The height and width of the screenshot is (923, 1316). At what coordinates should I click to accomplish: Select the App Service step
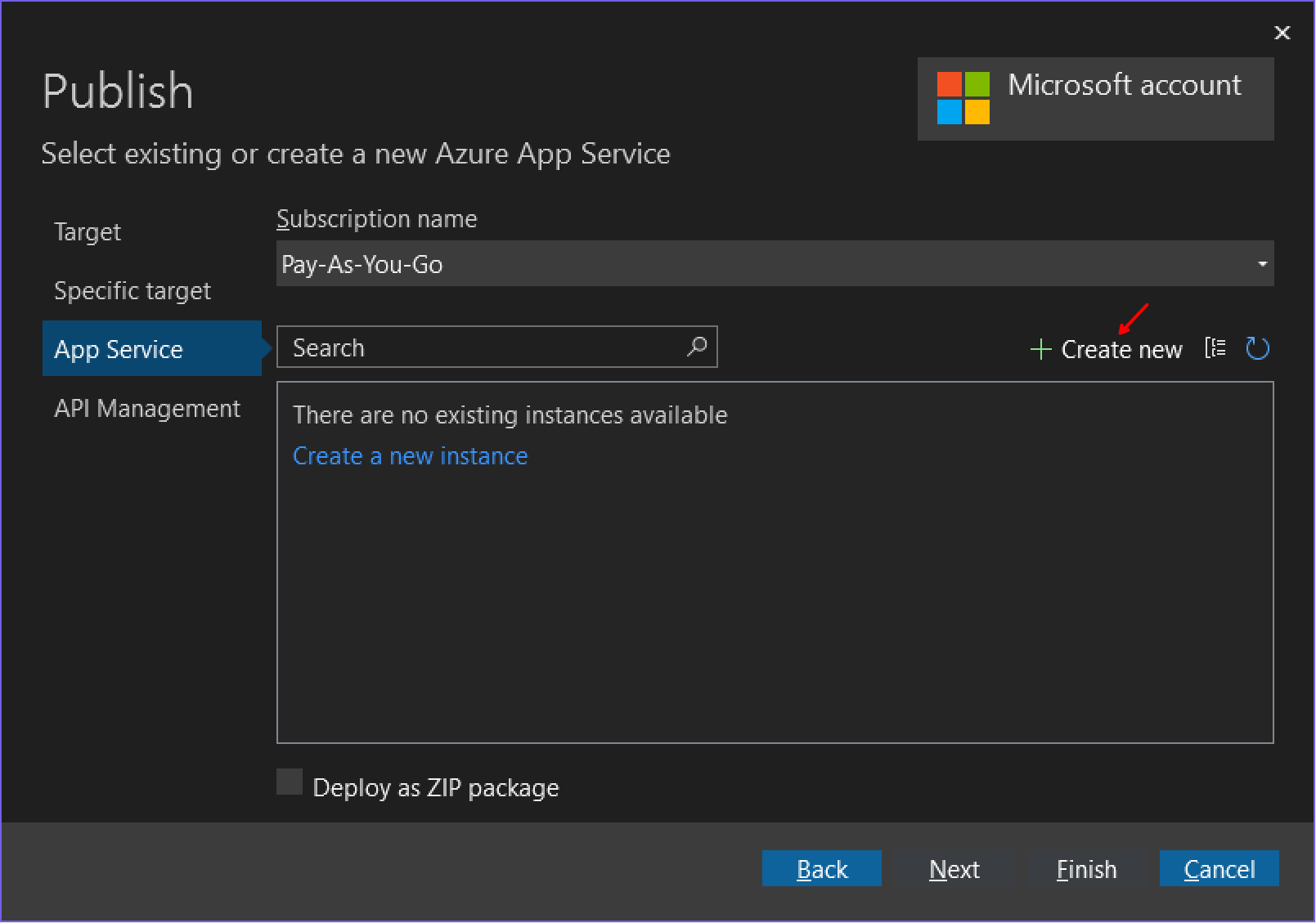tap(152, 348)
